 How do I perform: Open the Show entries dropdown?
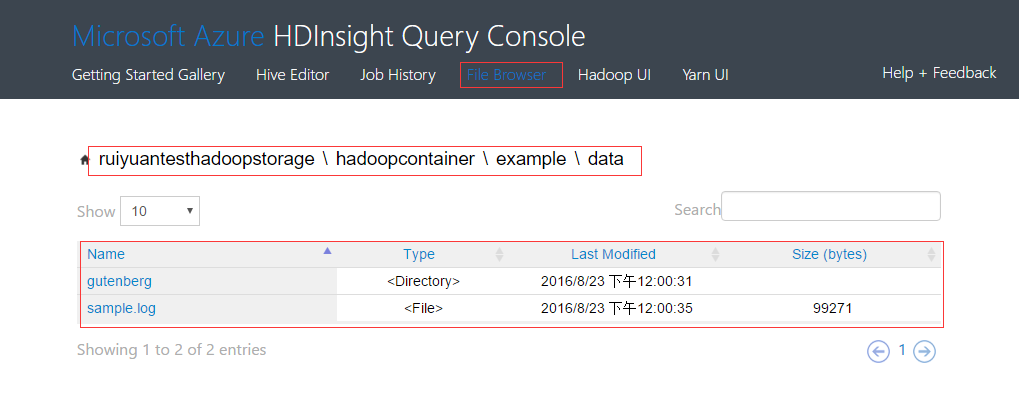[x=160, y=211]
